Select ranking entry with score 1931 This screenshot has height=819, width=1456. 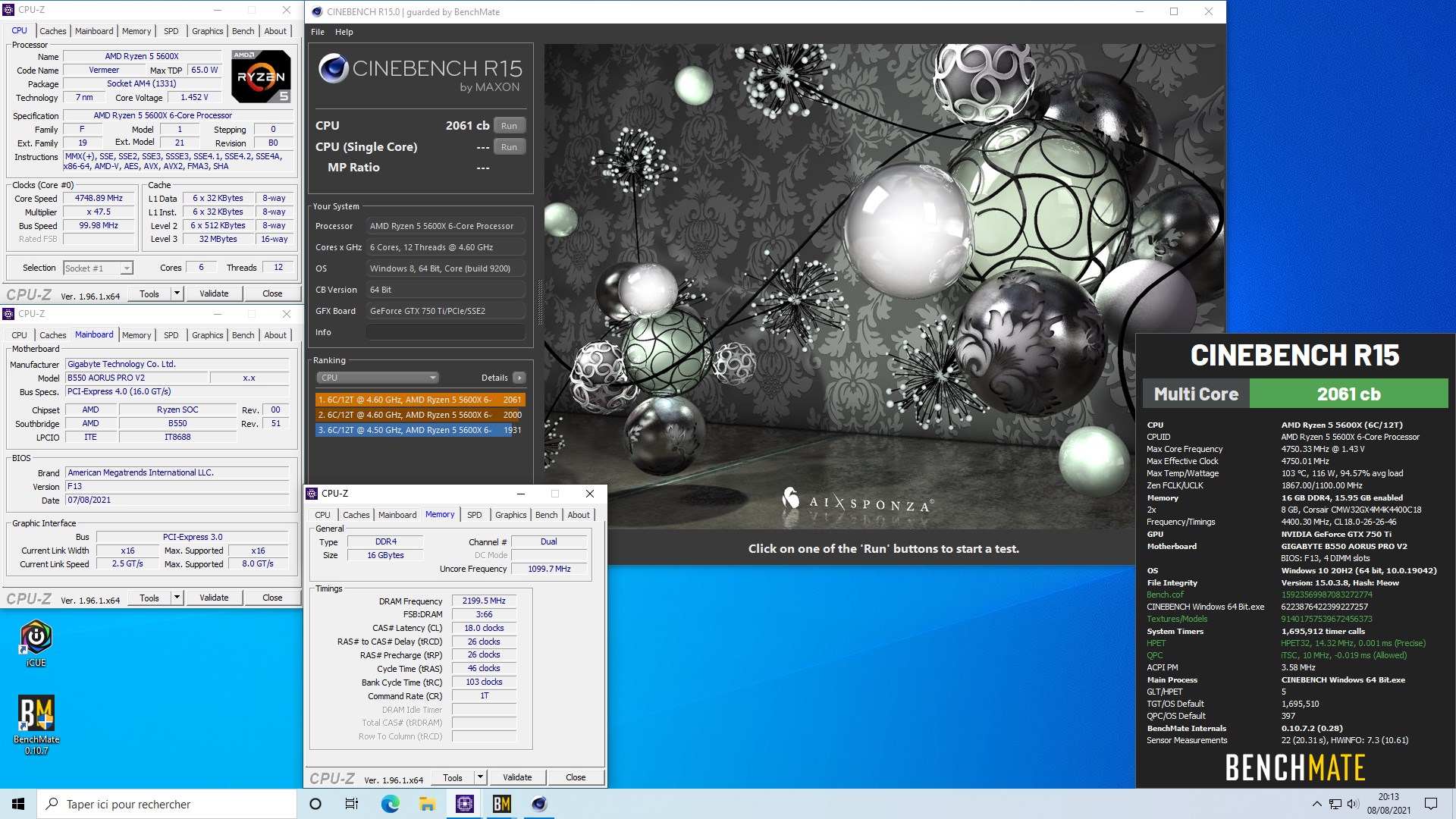pos(420,430)
